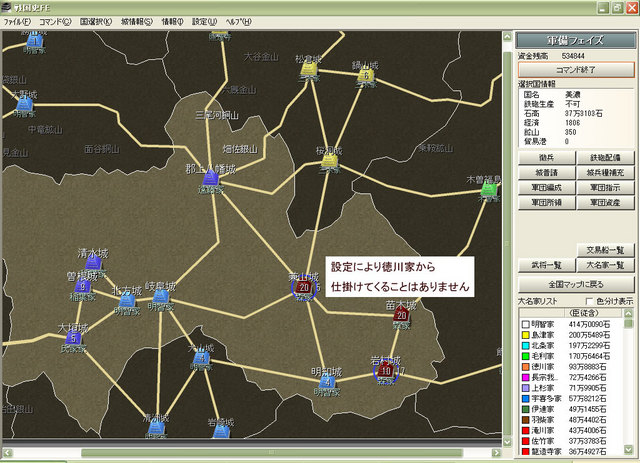
Task: Click map horizontal scrollbar left arrow
Action: pos(7,452)
